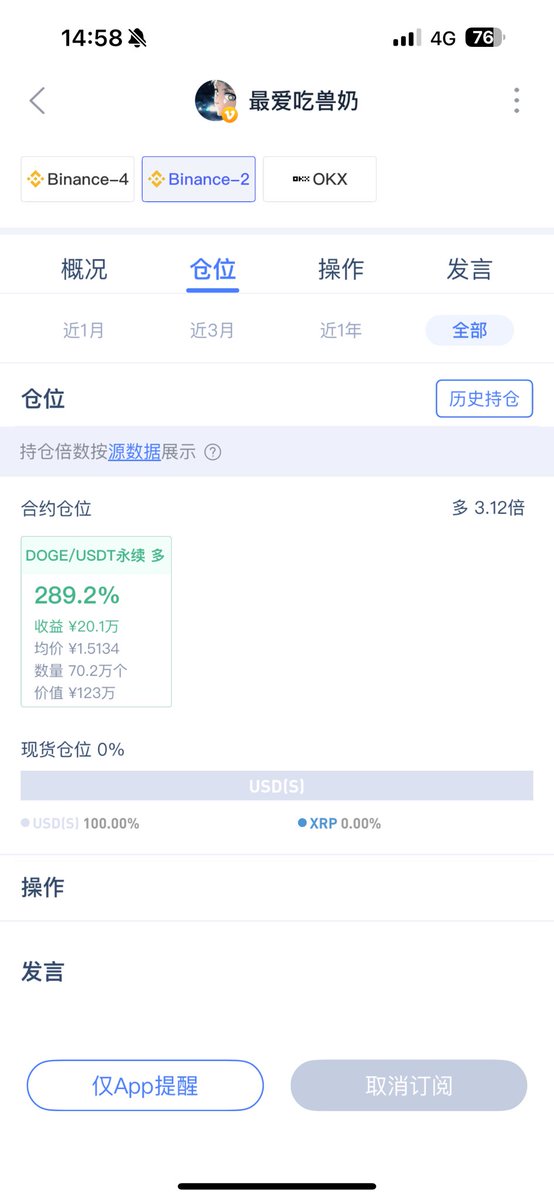Image resolution: width=554 pixels, height=1200 pixels.
Task: Switch to the 操作 tab
Action: (341, 269)
